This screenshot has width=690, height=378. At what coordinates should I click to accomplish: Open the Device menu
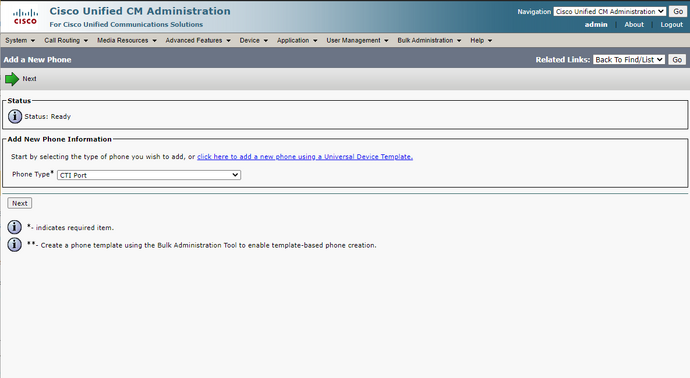[253, 40]
